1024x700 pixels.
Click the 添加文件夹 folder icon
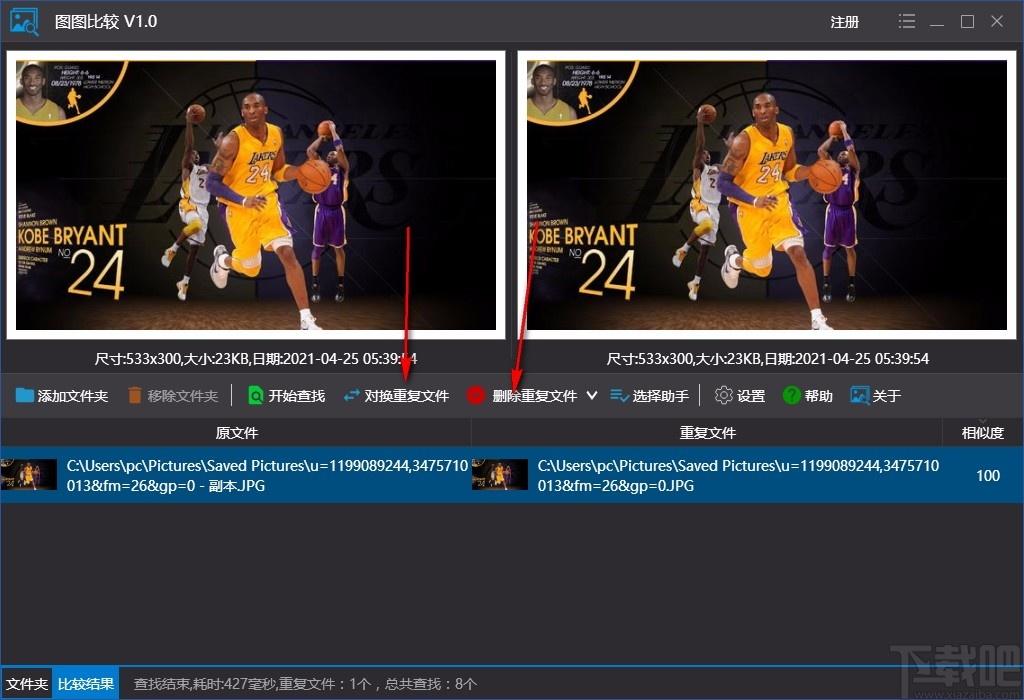coord(25,395)
